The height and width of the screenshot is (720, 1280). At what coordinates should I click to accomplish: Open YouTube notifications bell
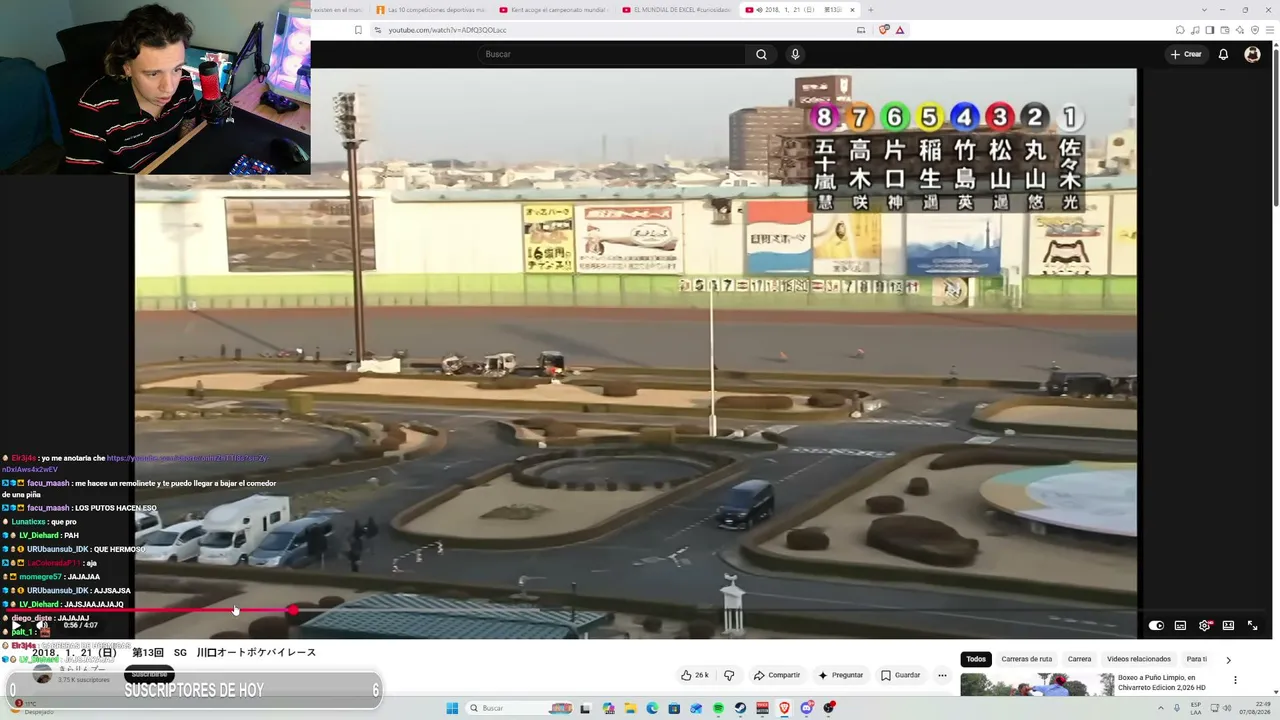(x=1223, y=54)
